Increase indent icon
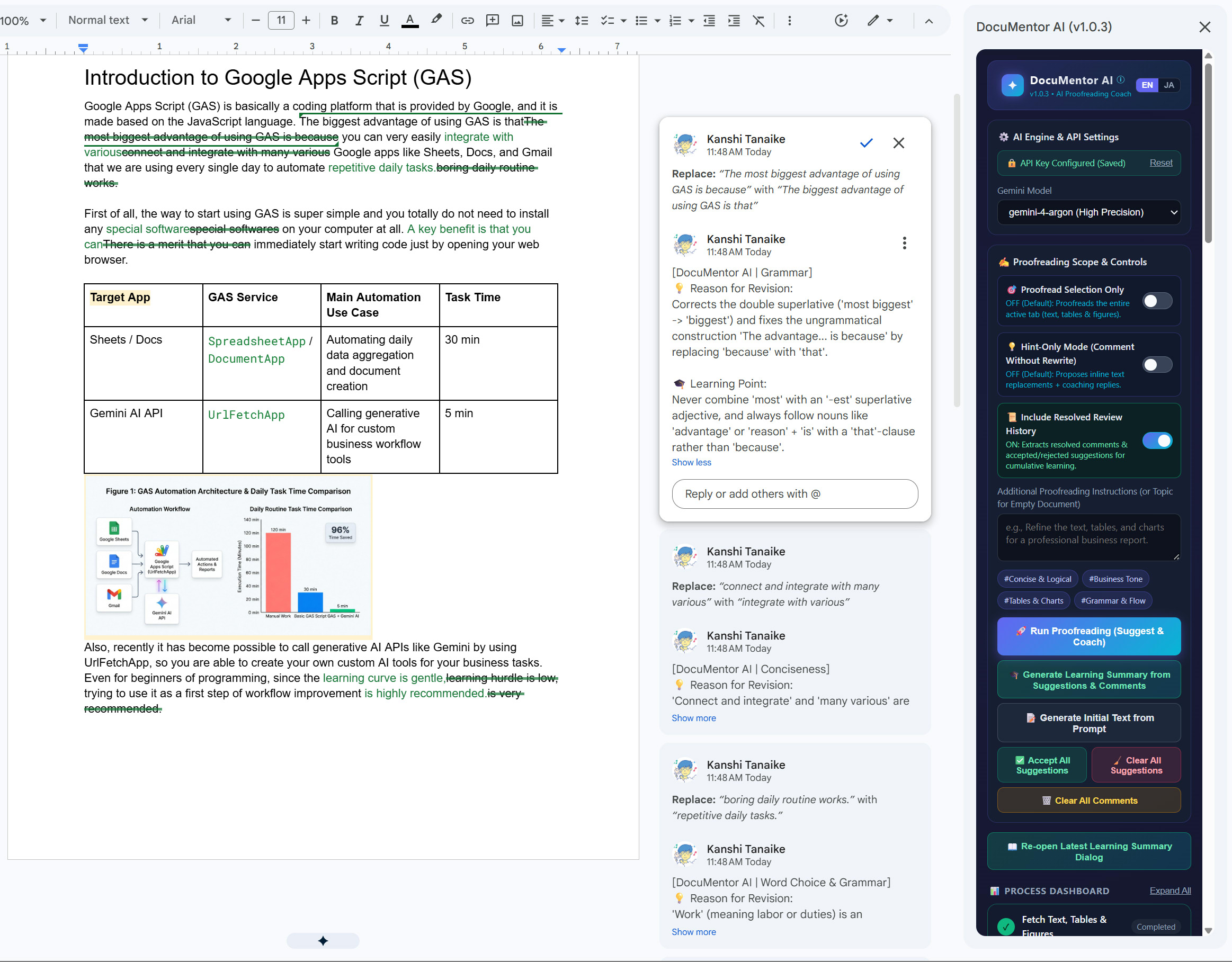Image resolution: width=1232 pixels, height=962 pixels. click(x=734, y=20)
